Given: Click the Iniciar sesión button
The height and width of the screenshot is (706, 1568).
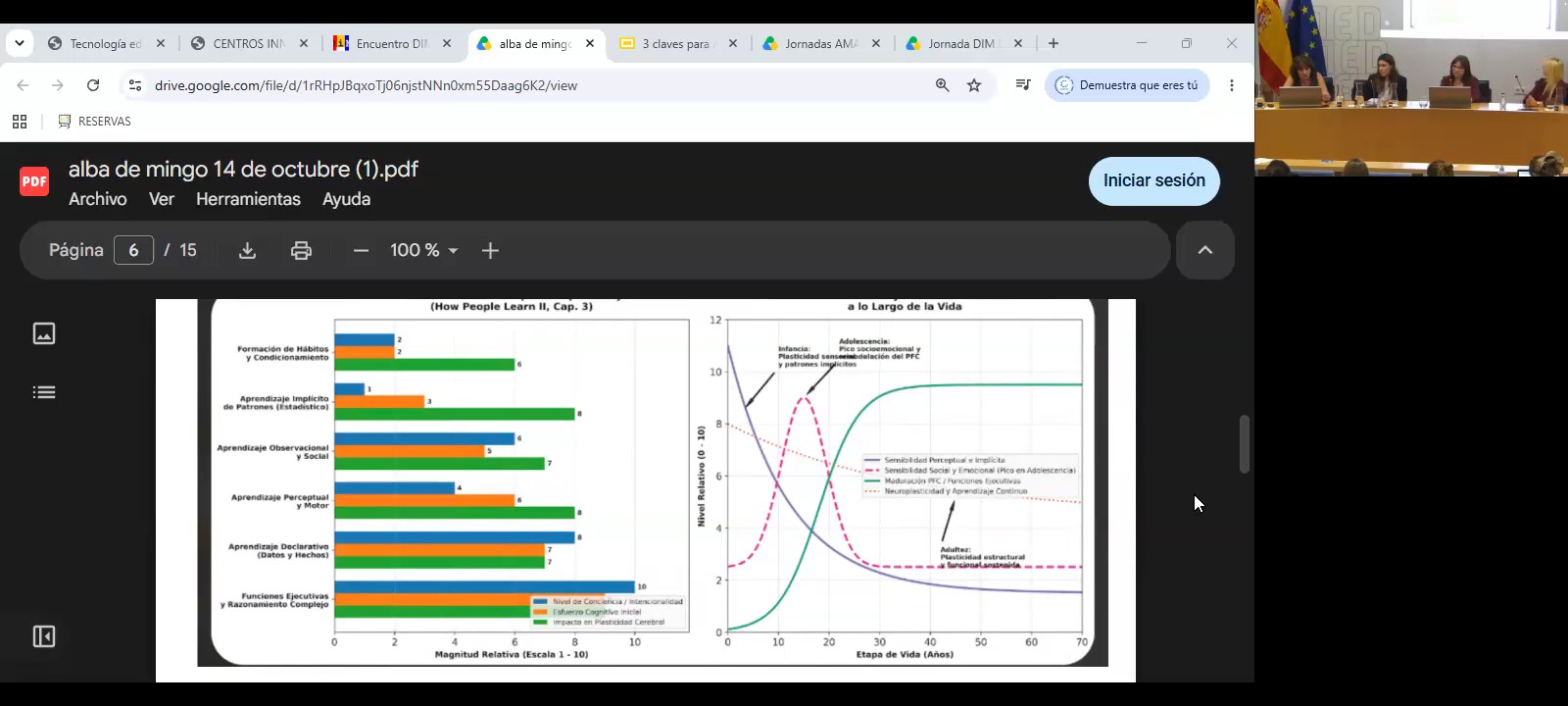Looking at the screenshot, I should point(1154,181).
